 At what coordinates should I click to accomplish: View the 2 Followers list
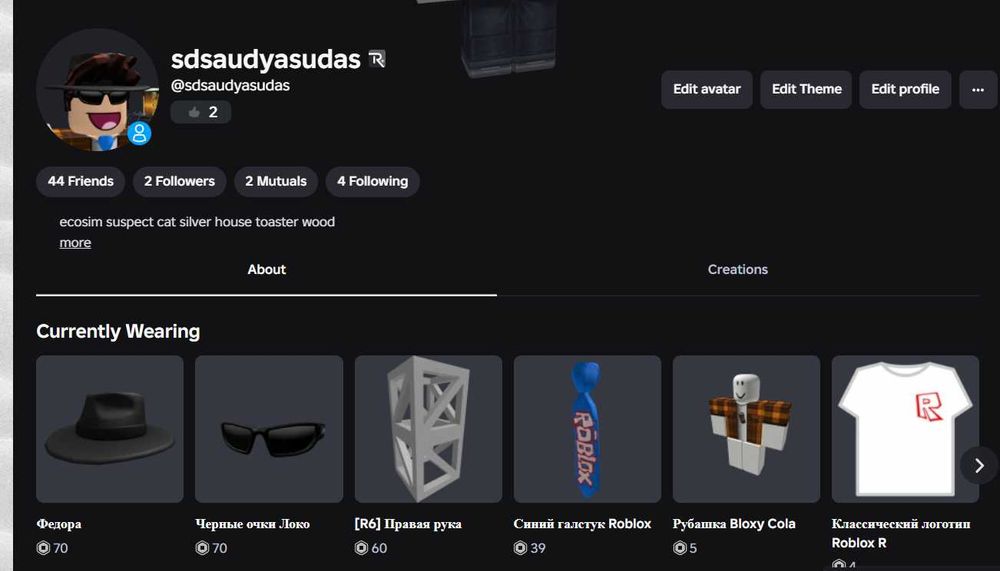179,181
